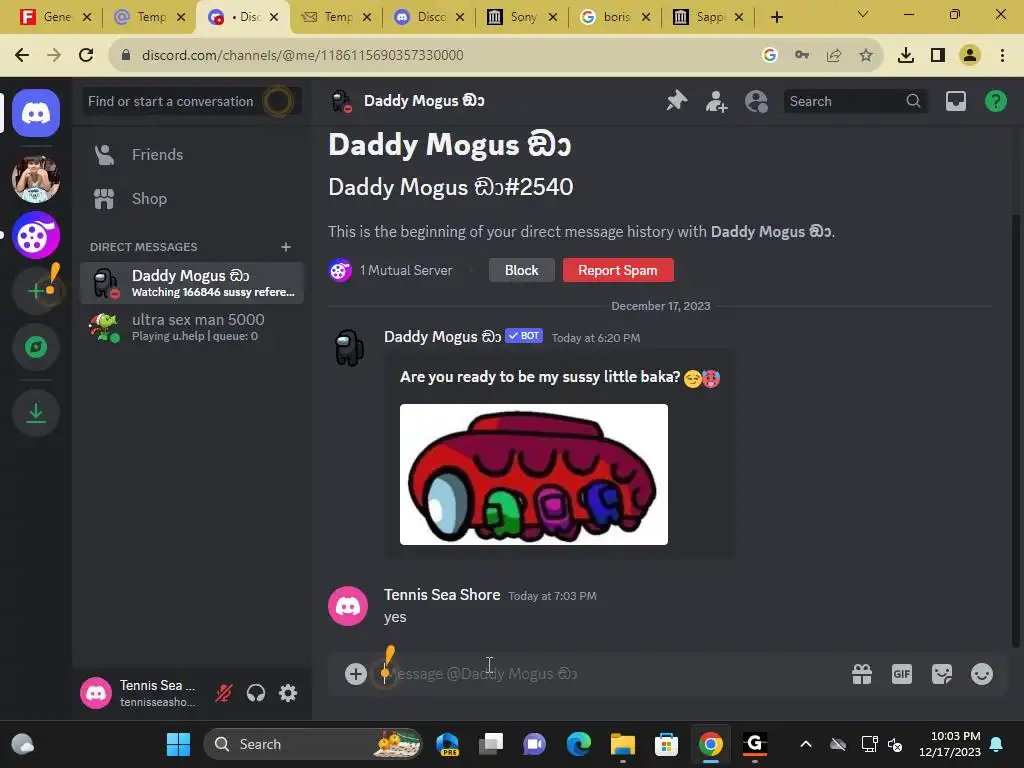1024x768 pixels.
Task: Click browser back arrow
Action: [x=22, y=55]
